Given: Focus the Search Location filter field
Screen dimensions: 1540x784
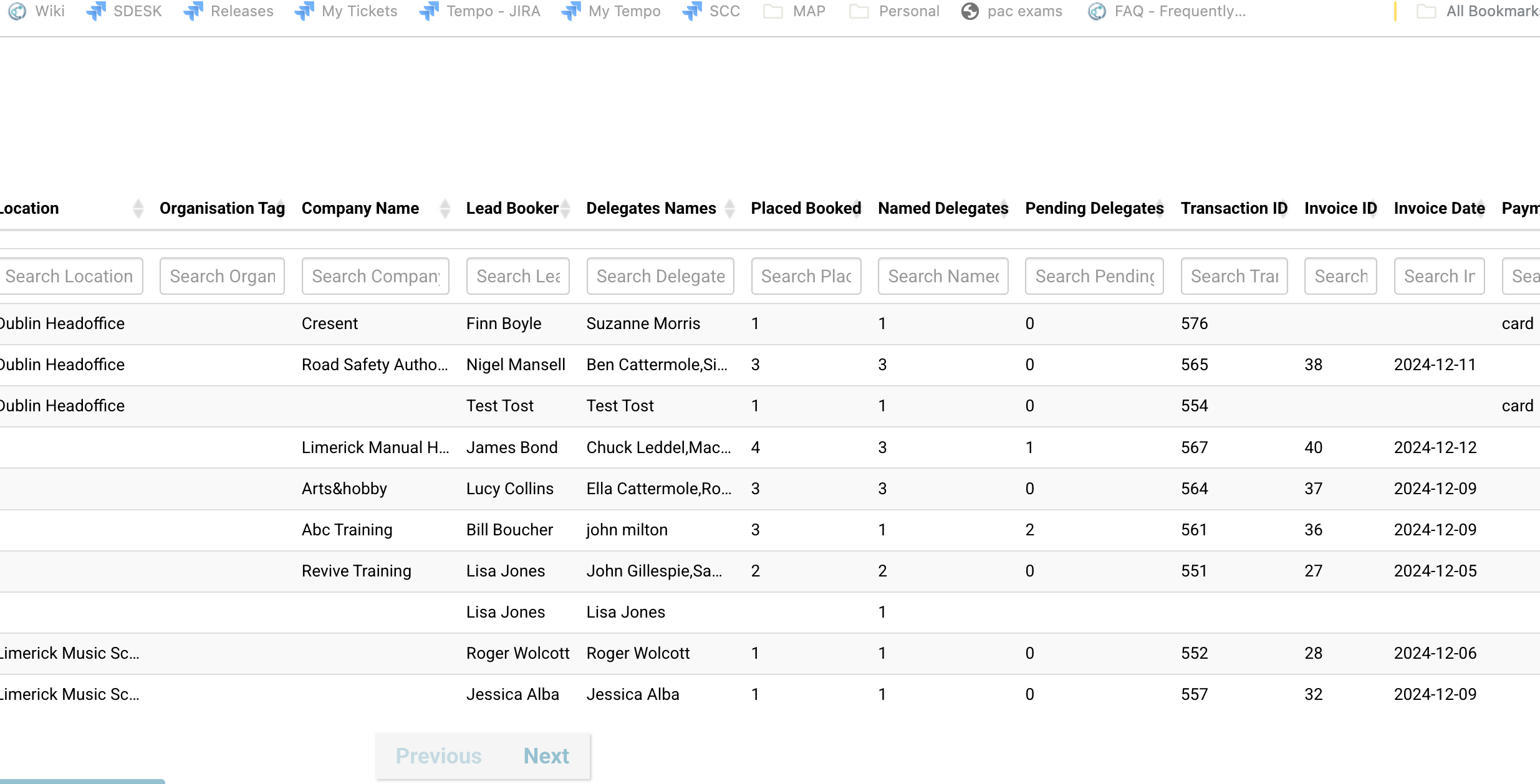Looking at the screenshot, I should click(70, 276).
